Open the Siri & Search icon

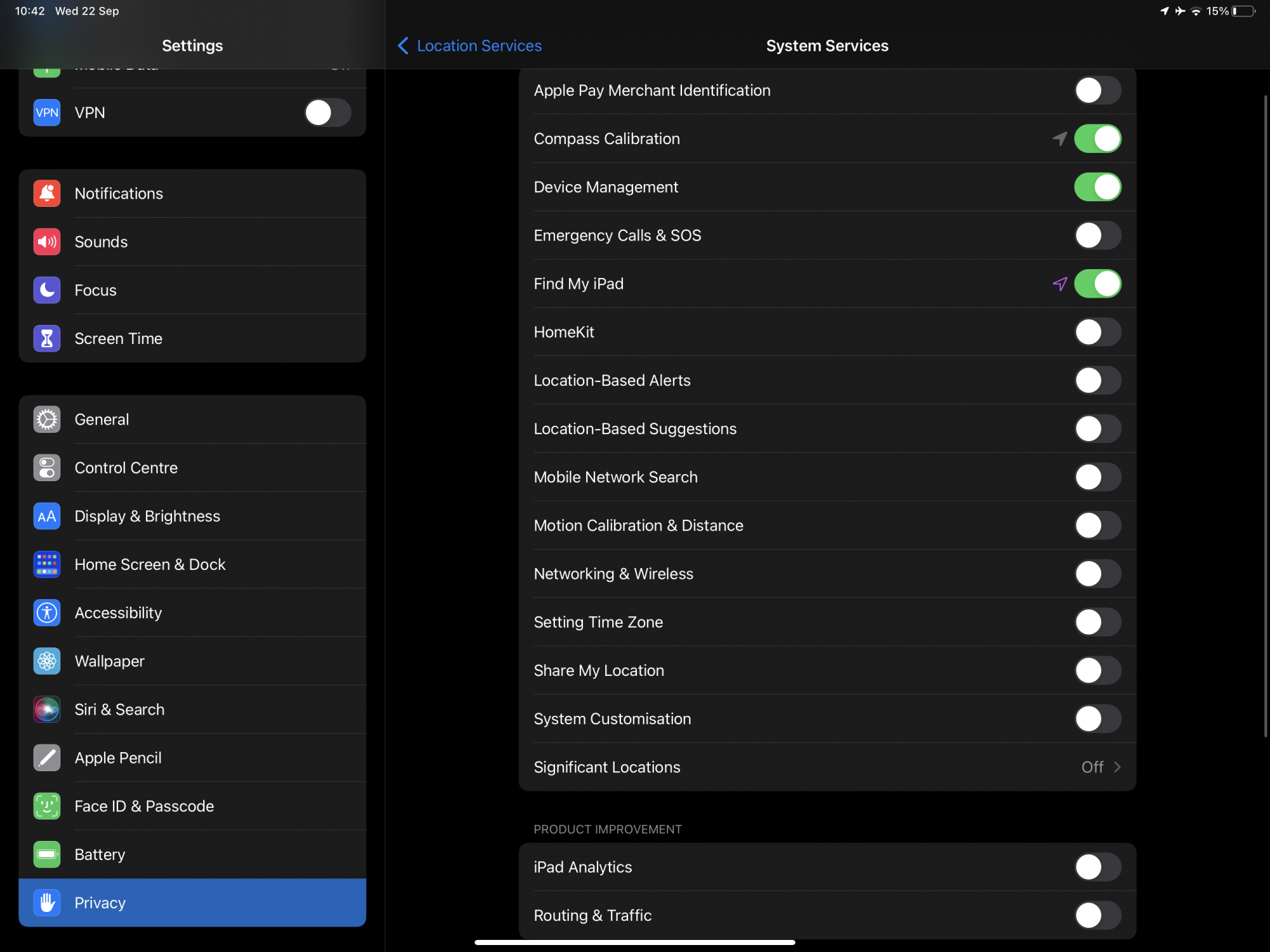tap(47, 710)
